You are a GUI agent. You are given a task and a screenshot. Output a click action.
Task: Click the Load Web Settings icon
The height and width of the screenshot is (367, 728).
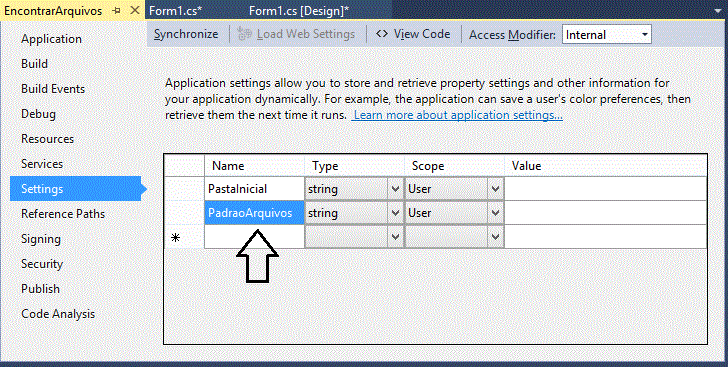[244, 34]
